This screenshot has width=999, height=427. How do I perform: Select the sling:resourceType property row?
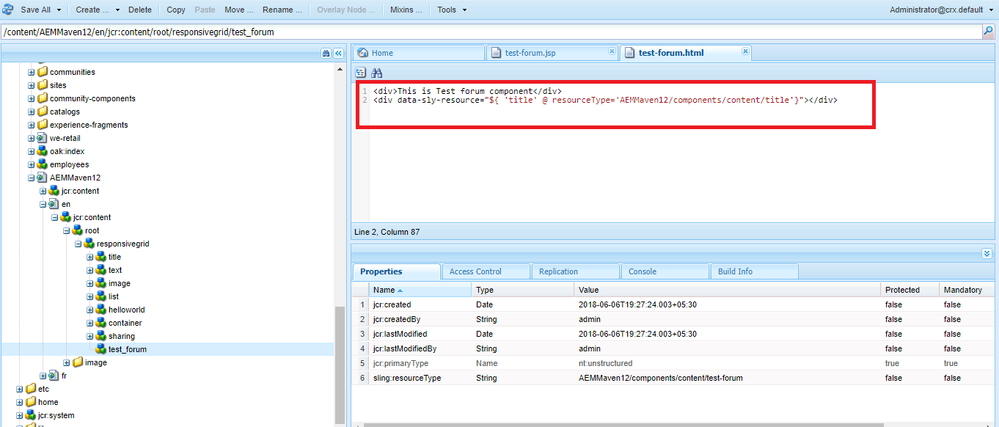[x=672, y=378]
